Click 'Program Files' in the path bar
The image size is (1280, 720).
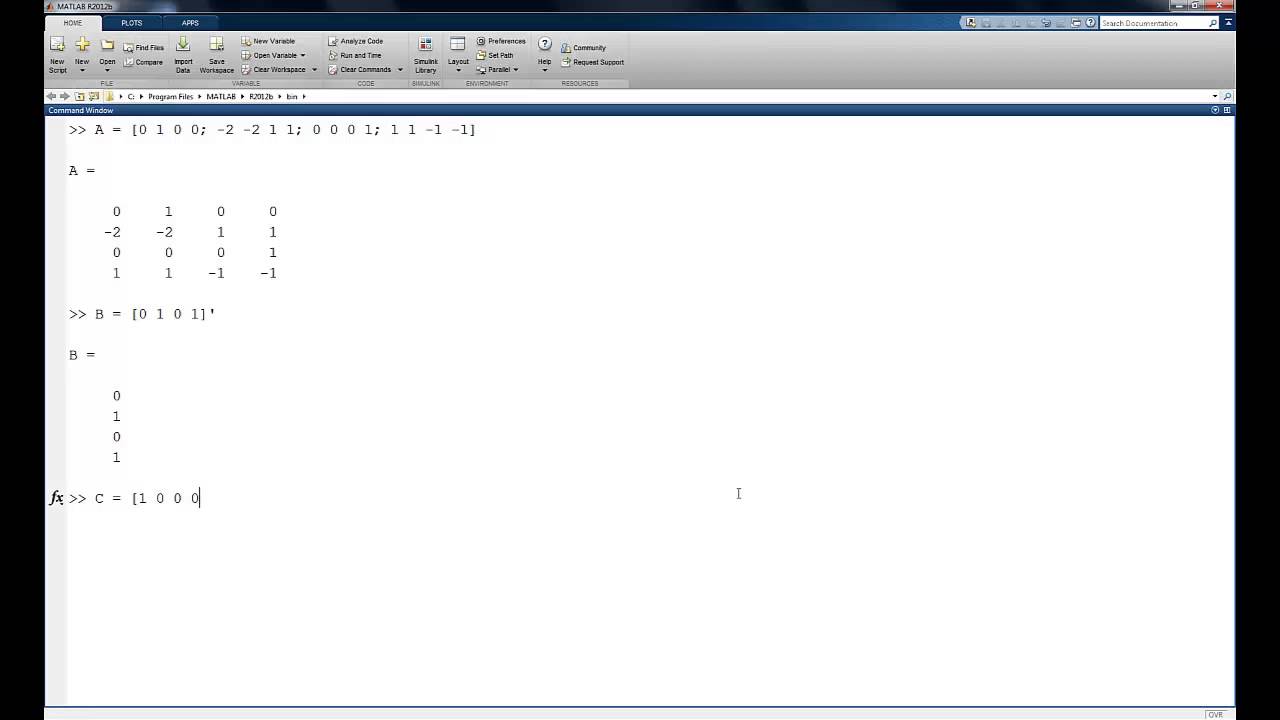click(171, 97)
